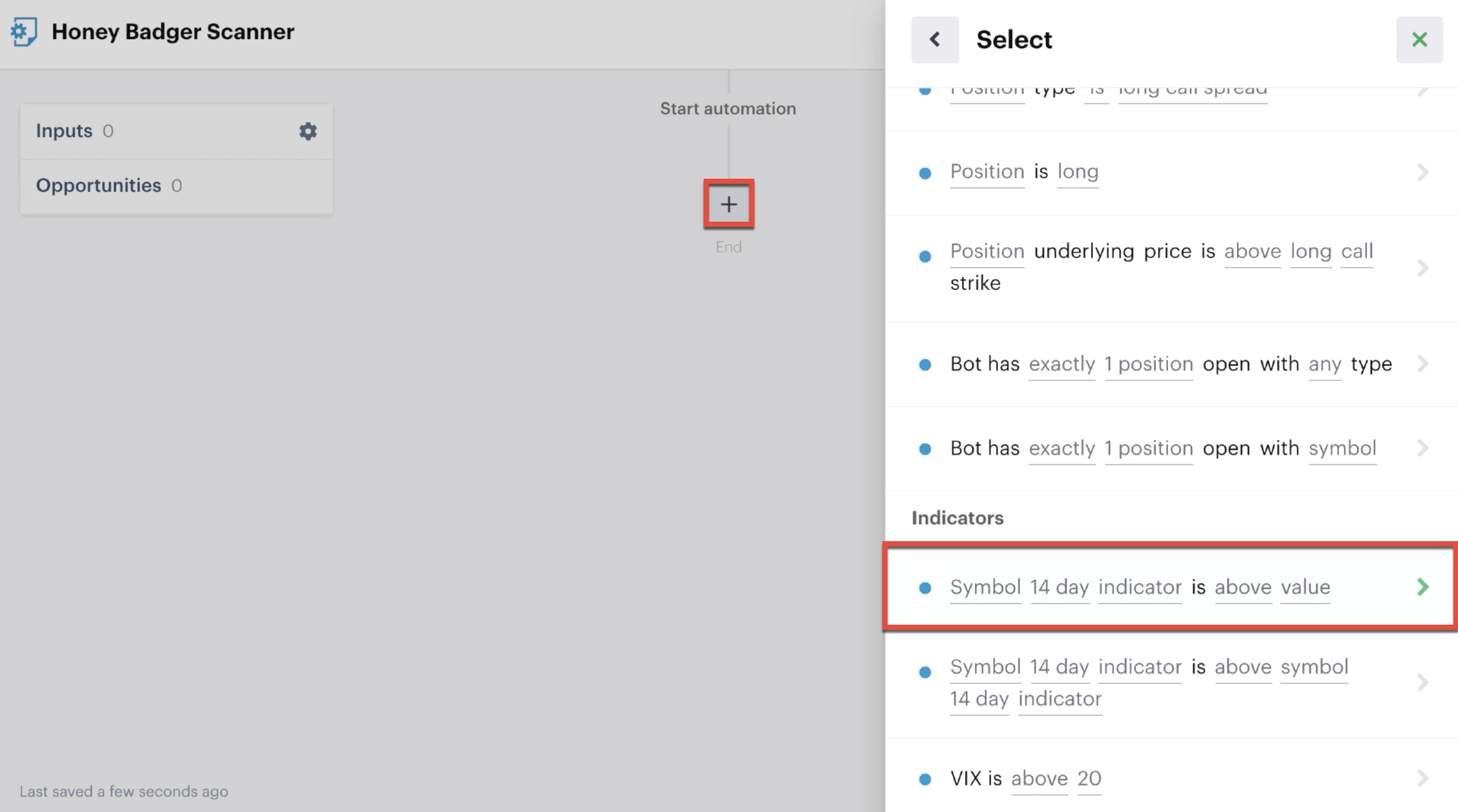The image size is (1458, 812).
Task: Click the Inputs row label
Action: tap(64, 131)
